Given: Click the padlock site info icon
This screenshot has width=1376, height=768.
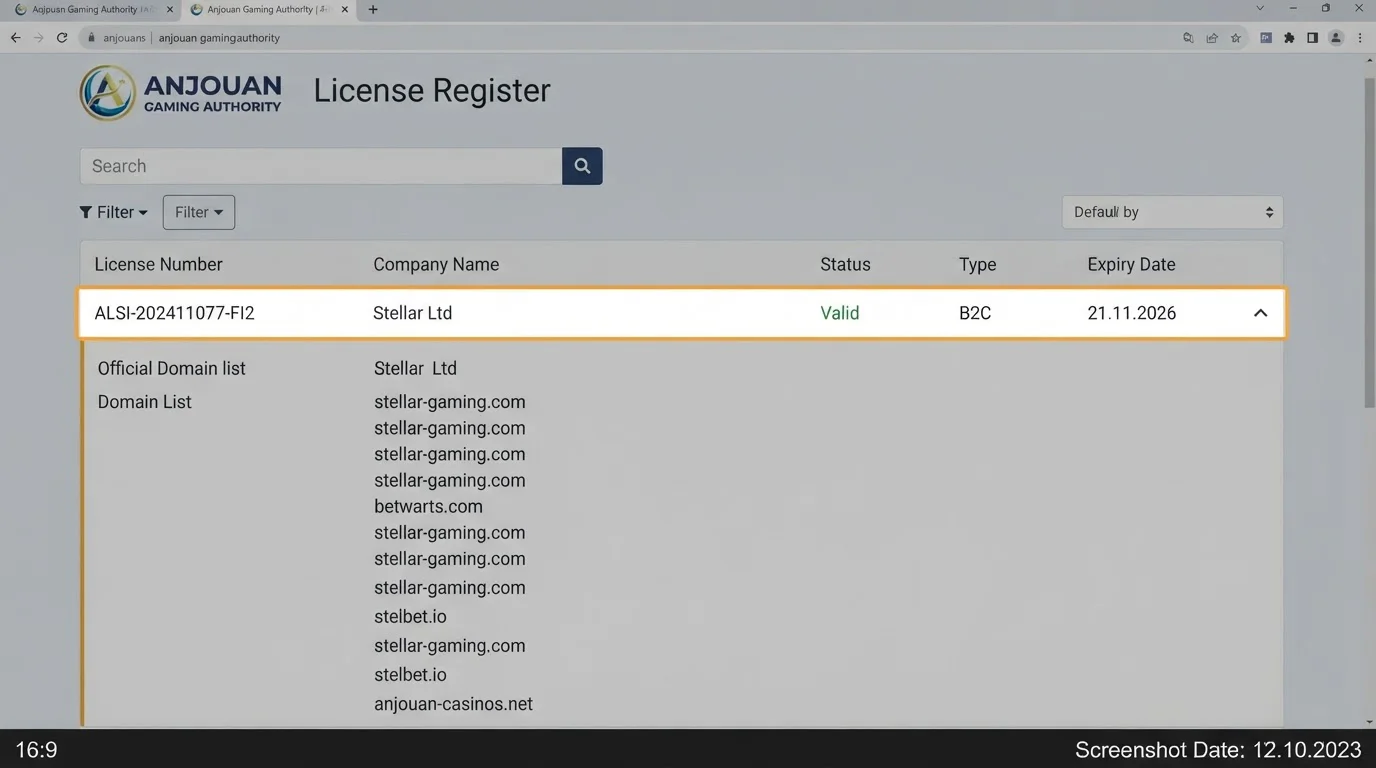Looking at the screenshot, I should tap(91, 38).
